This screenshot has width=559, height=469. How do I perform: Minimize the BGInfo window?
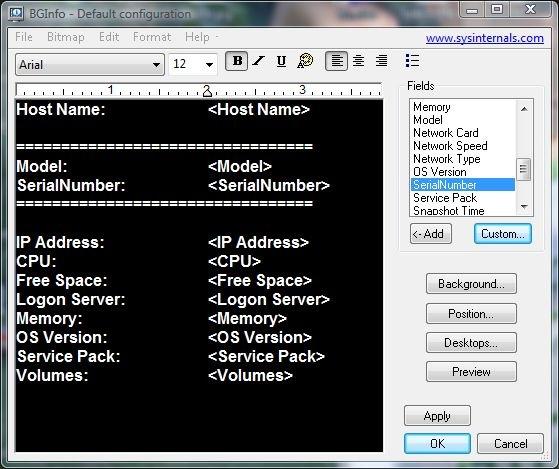pyautogui.click(x=472, y=10)
